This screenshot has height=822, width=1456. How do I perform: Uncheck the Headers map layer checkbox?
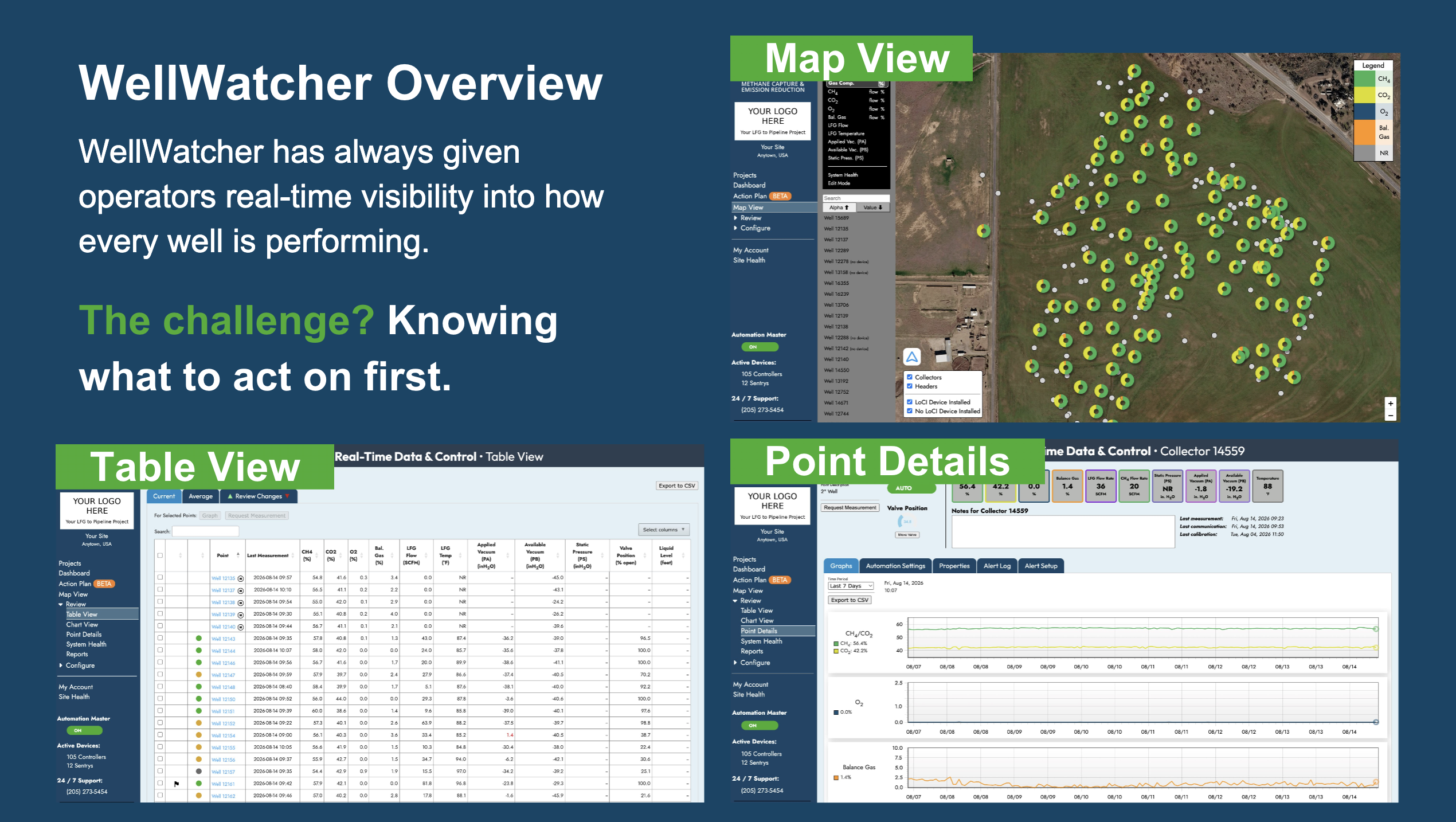910,386
